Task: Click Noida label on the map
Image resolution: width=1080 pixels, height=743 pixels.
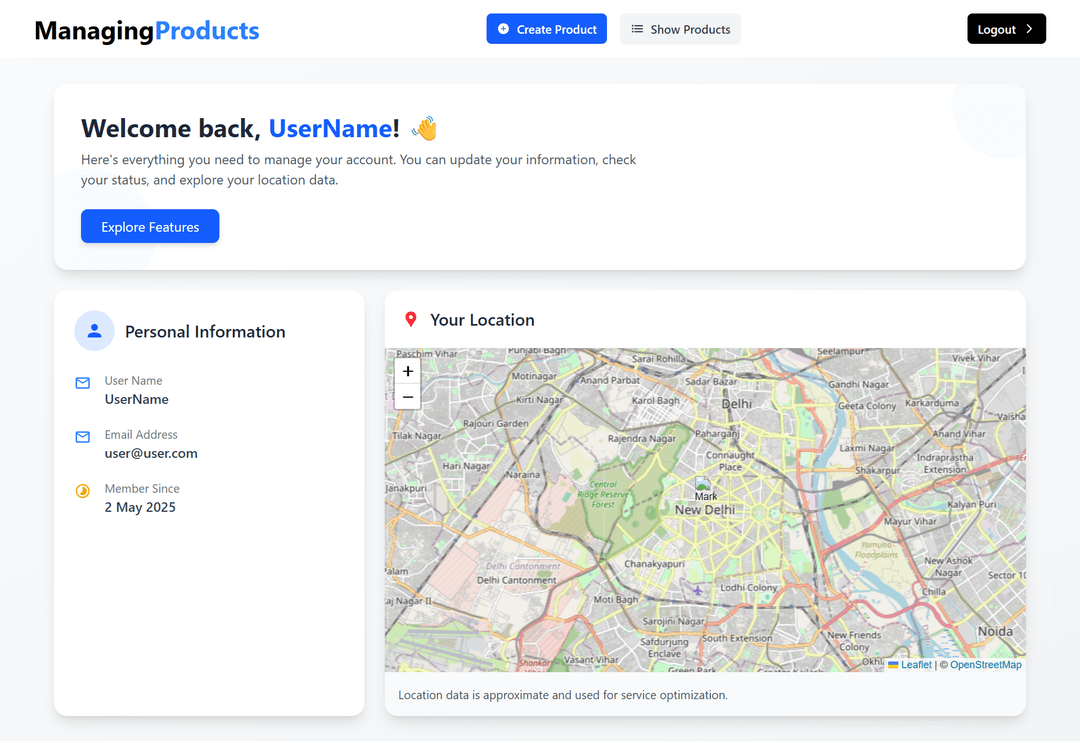Action: 995,631
